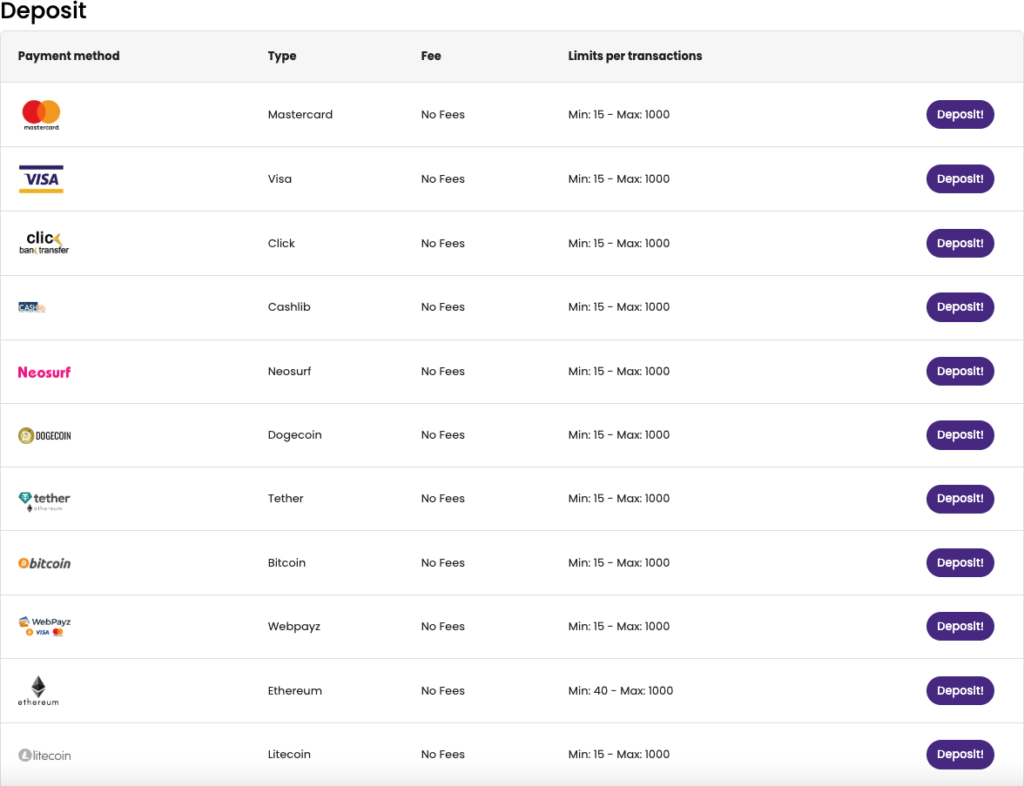Click Deposit in the Ethereum row

point(959,690)
